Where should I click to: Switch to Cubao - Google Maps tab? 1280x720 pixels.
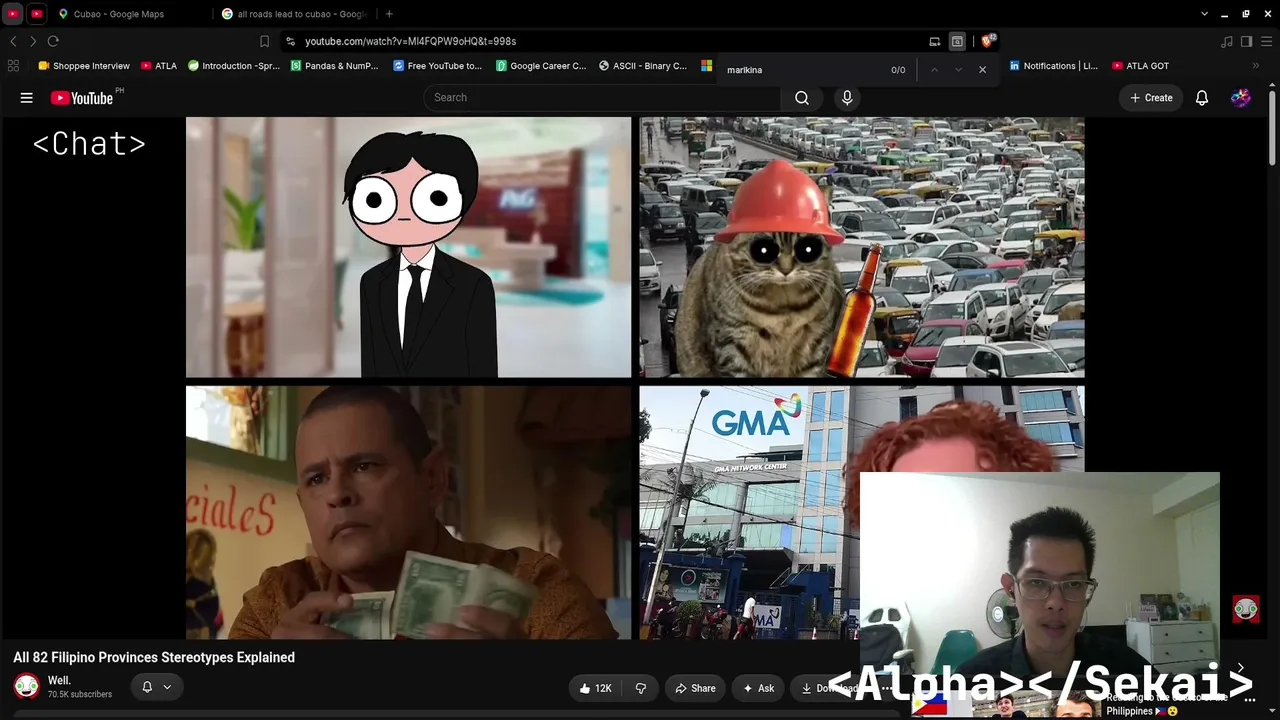tap(129, 14)
